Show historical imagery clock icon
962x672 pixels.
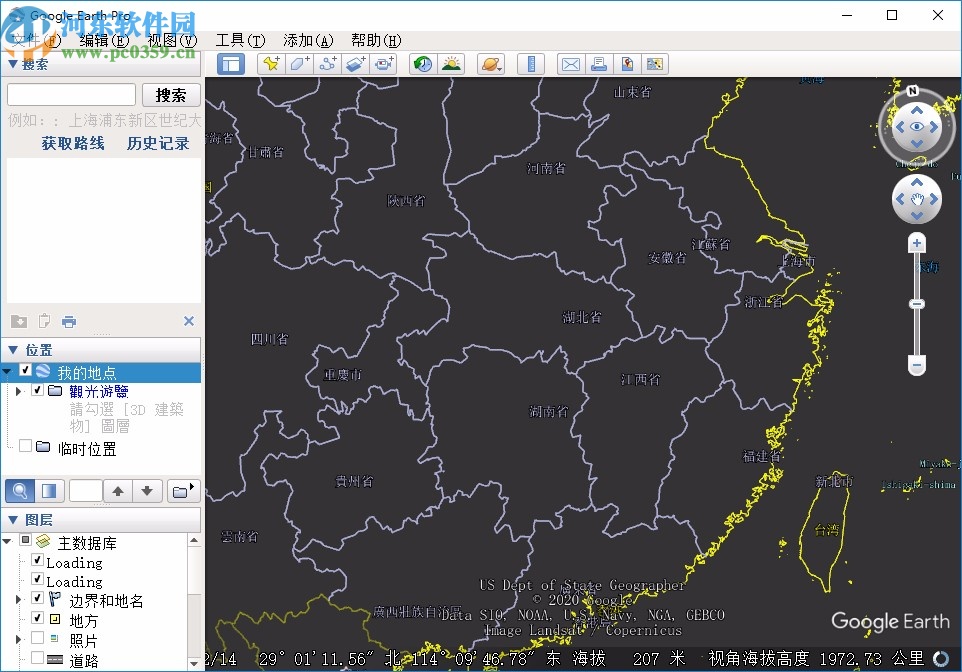point(423,64)
